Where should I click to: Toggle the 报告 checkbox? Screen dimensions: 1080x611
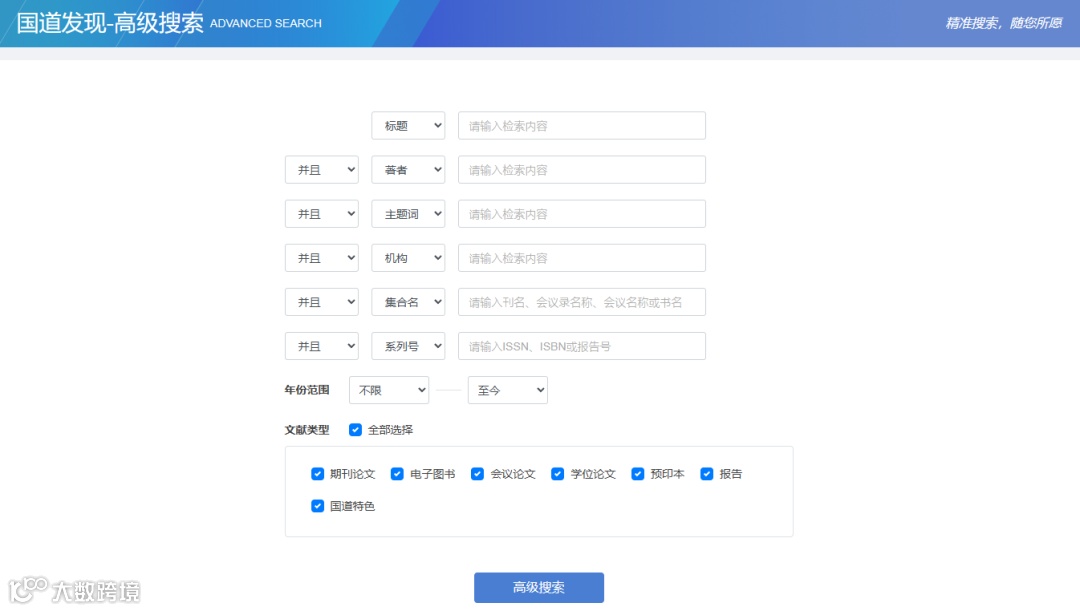point(707,474)
